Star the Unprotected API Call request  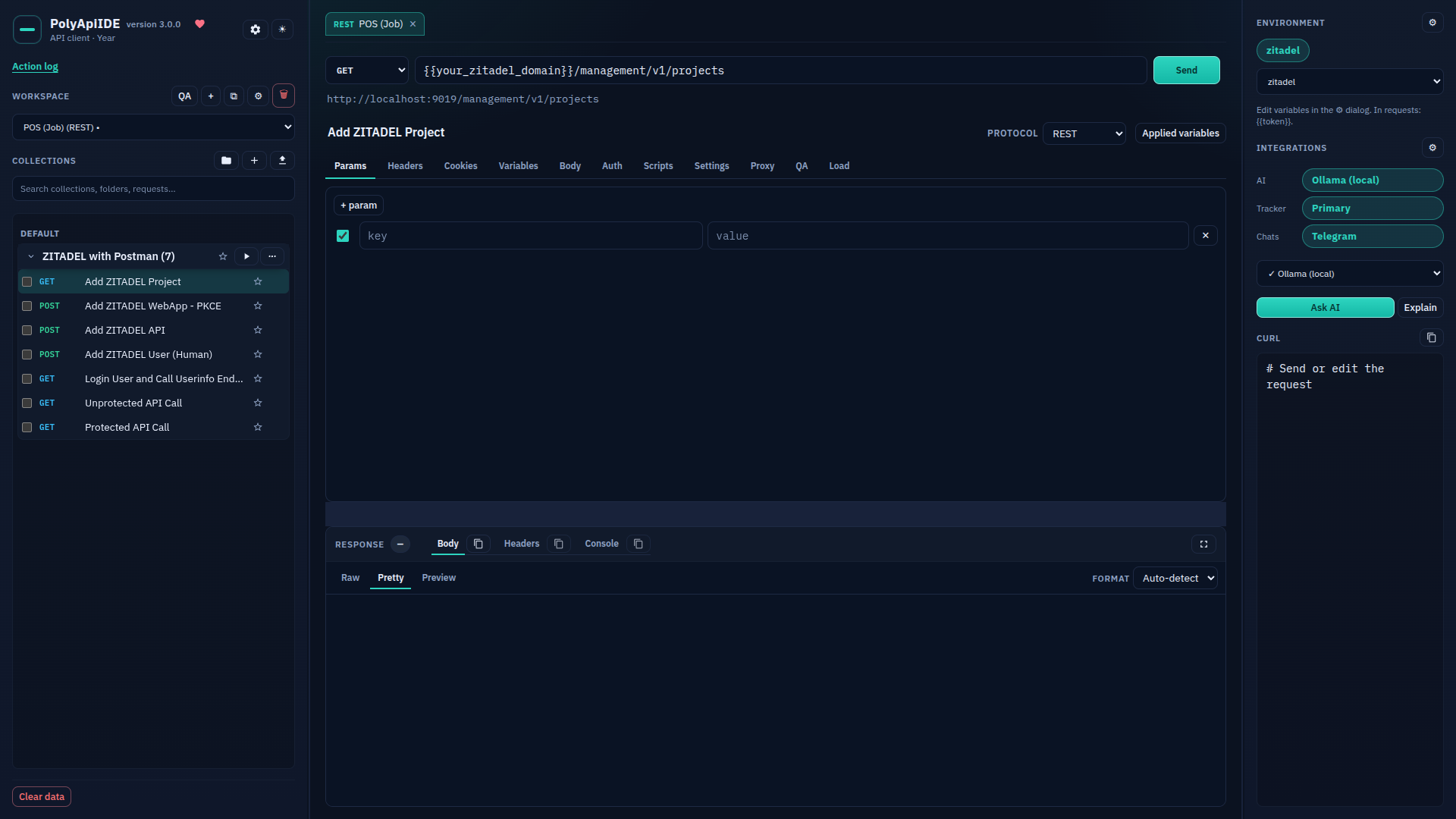click(258, 403)
